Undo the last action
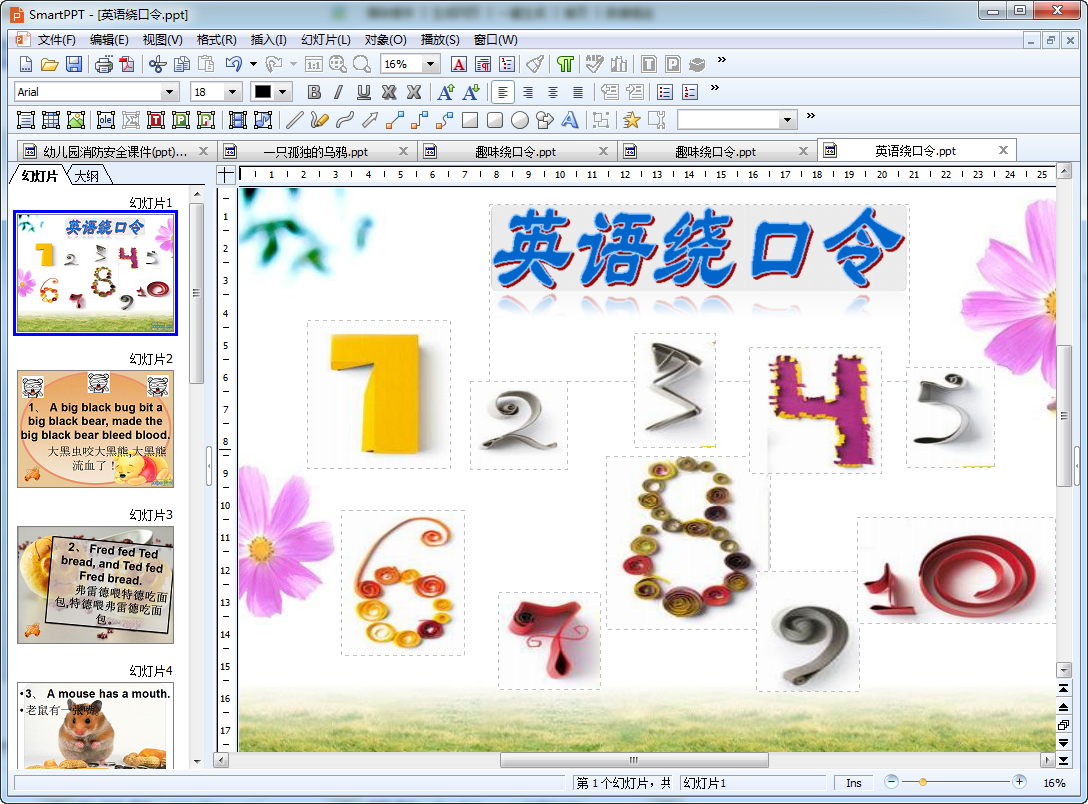 pos(234,65)
